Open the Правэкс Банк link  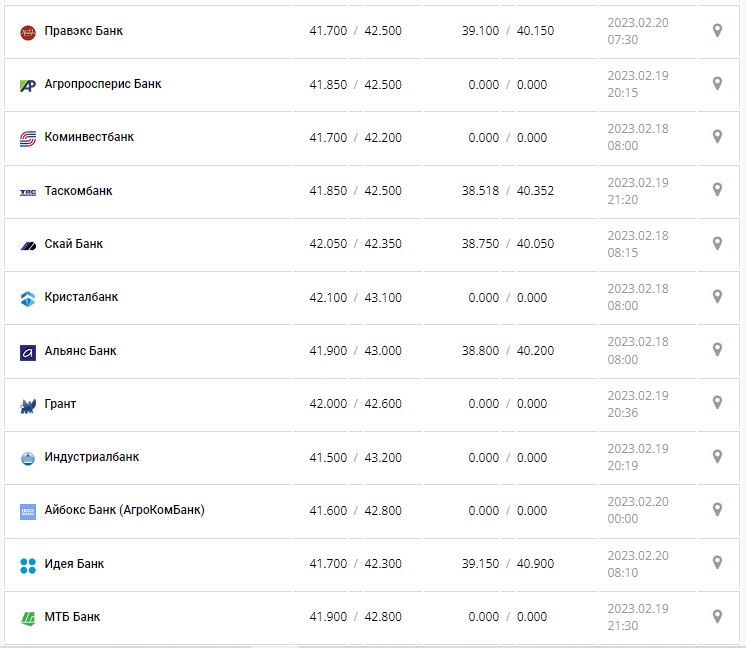tap(84, 31)
